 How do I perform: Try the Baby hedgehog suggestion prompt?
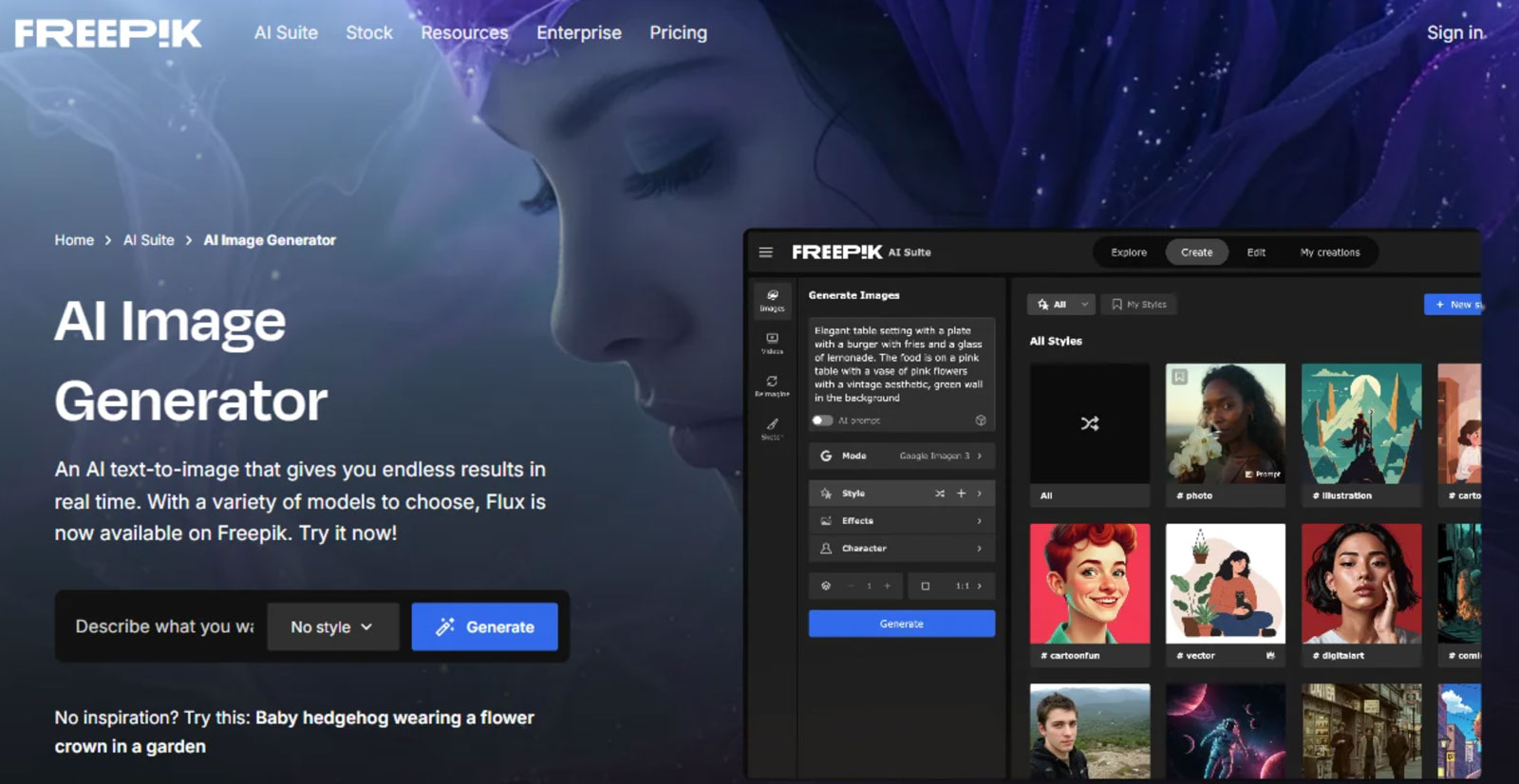click(x=294, y=732)
